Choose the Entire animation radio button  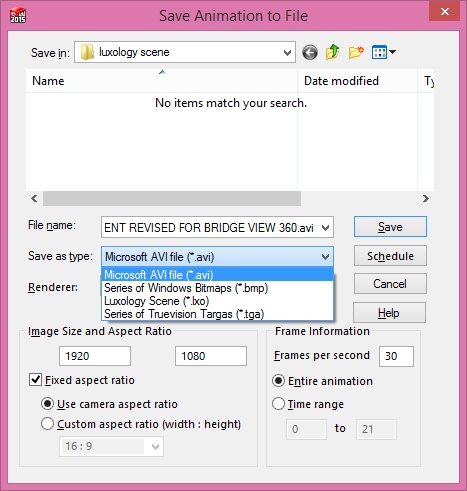coord(278,380)
